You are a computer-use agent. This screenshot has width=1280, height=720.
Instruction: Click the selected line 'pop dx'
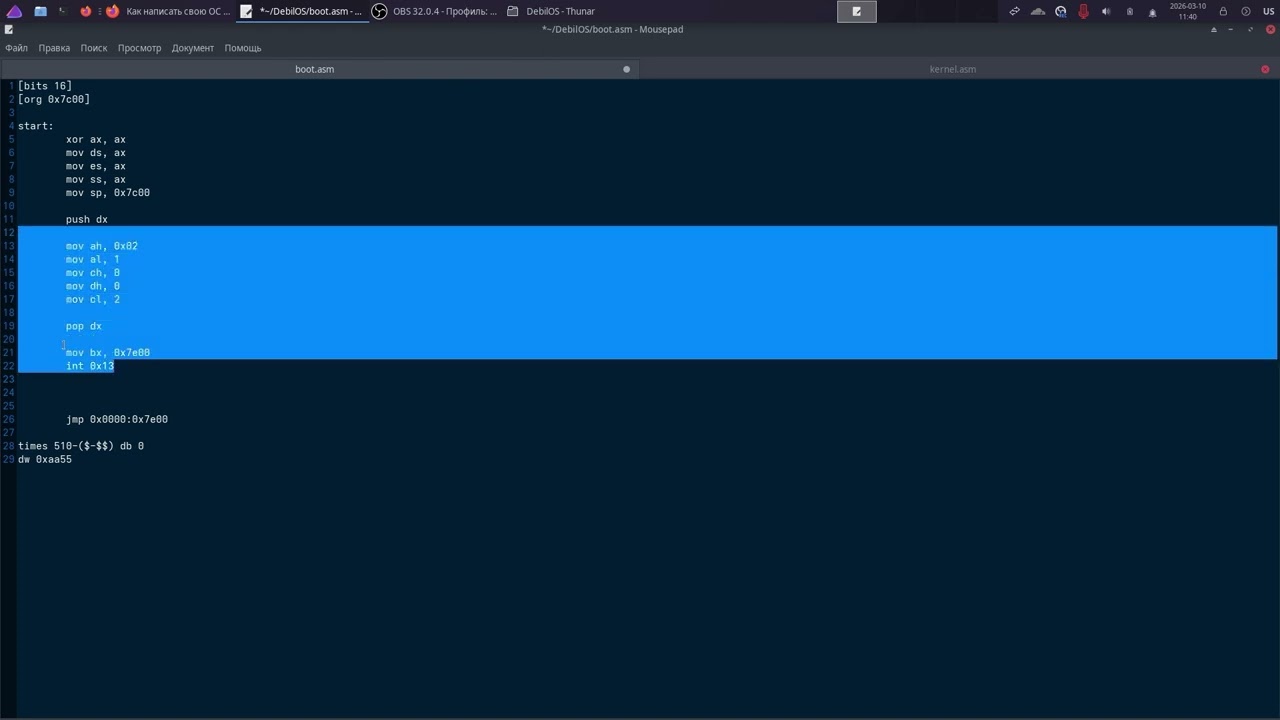[x=84, y=326]
